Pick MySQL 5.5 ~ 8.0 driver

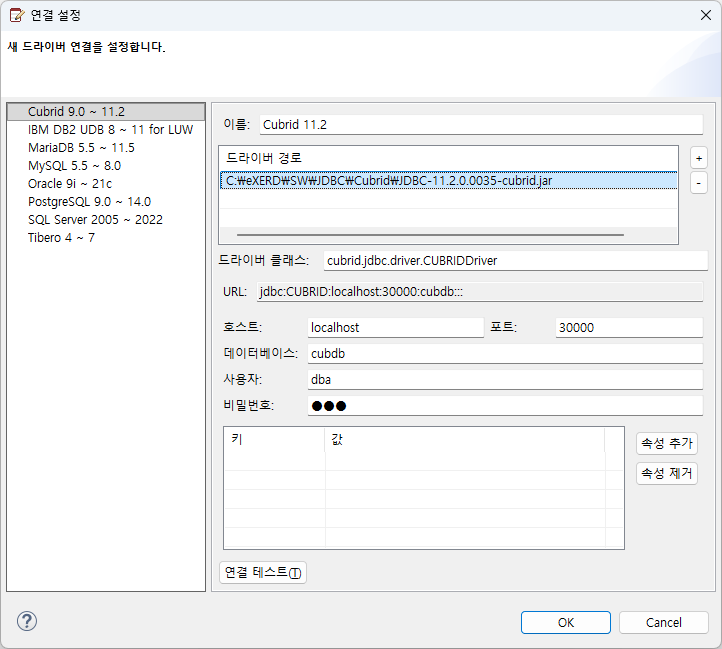coord(74,166)
